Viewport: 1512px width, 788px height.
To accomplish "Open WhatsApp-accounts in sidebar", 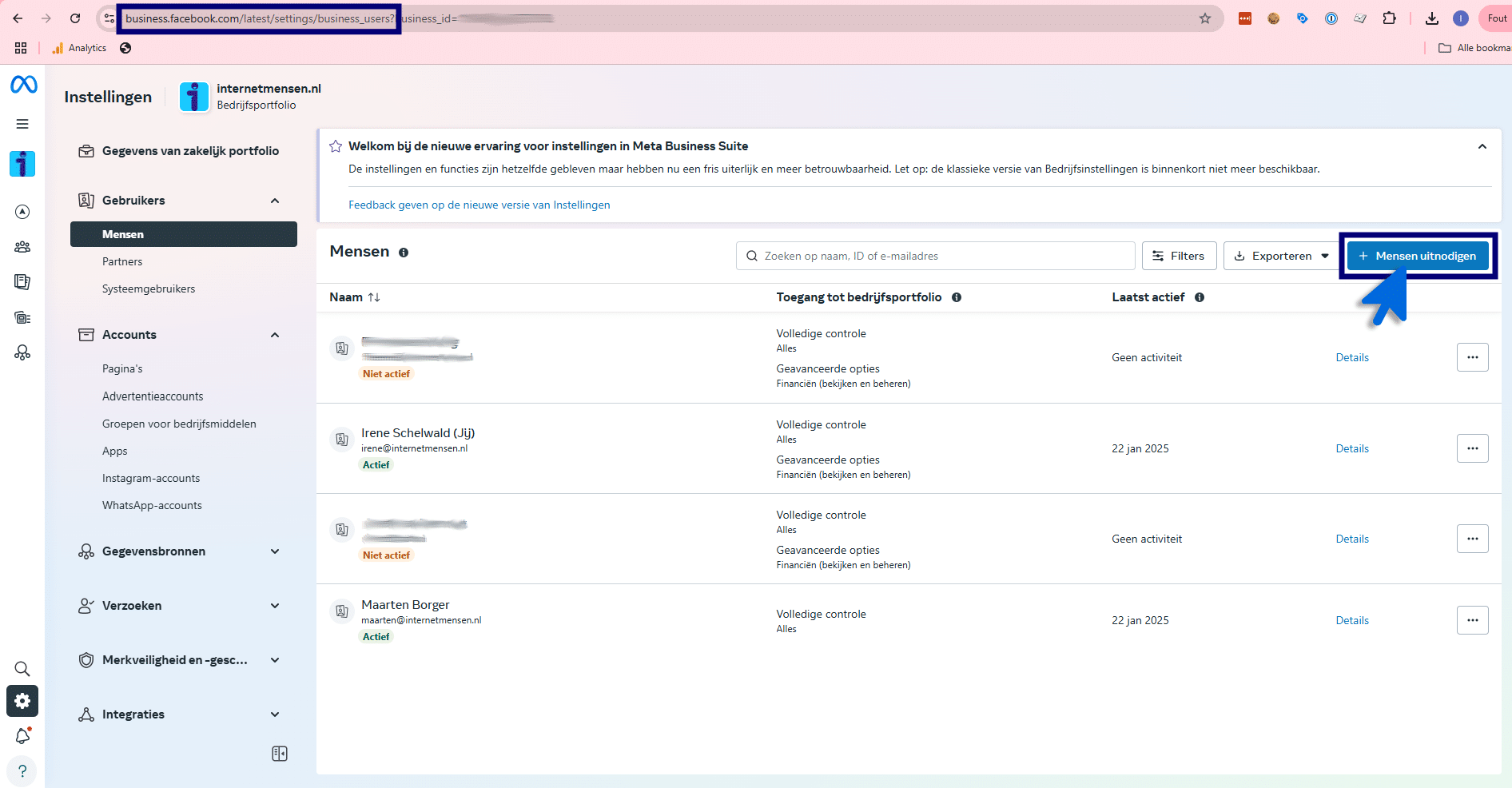I will pos(152,505).
